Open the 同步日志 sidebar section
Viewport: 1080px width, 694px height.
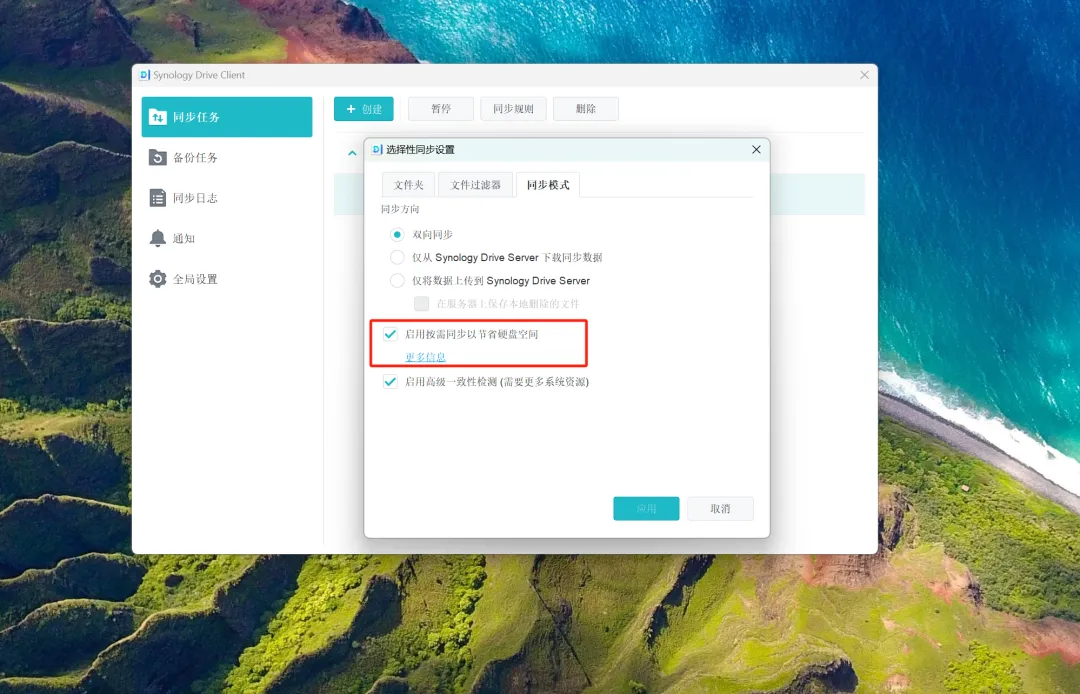point(227,198)
